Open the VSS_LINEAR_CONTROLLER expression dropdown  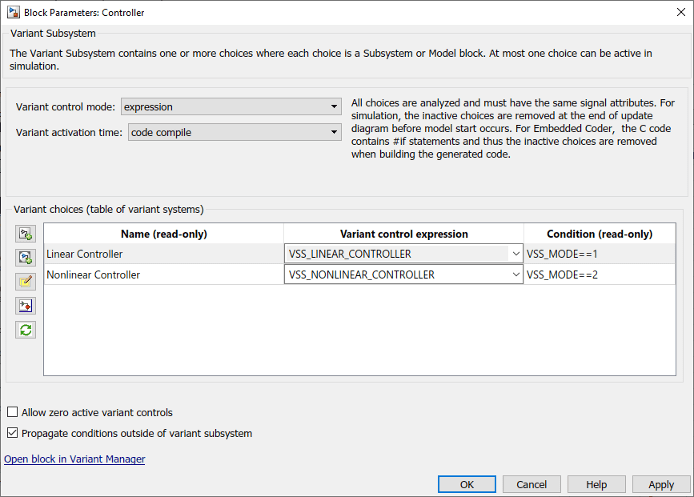pos(515,254)
